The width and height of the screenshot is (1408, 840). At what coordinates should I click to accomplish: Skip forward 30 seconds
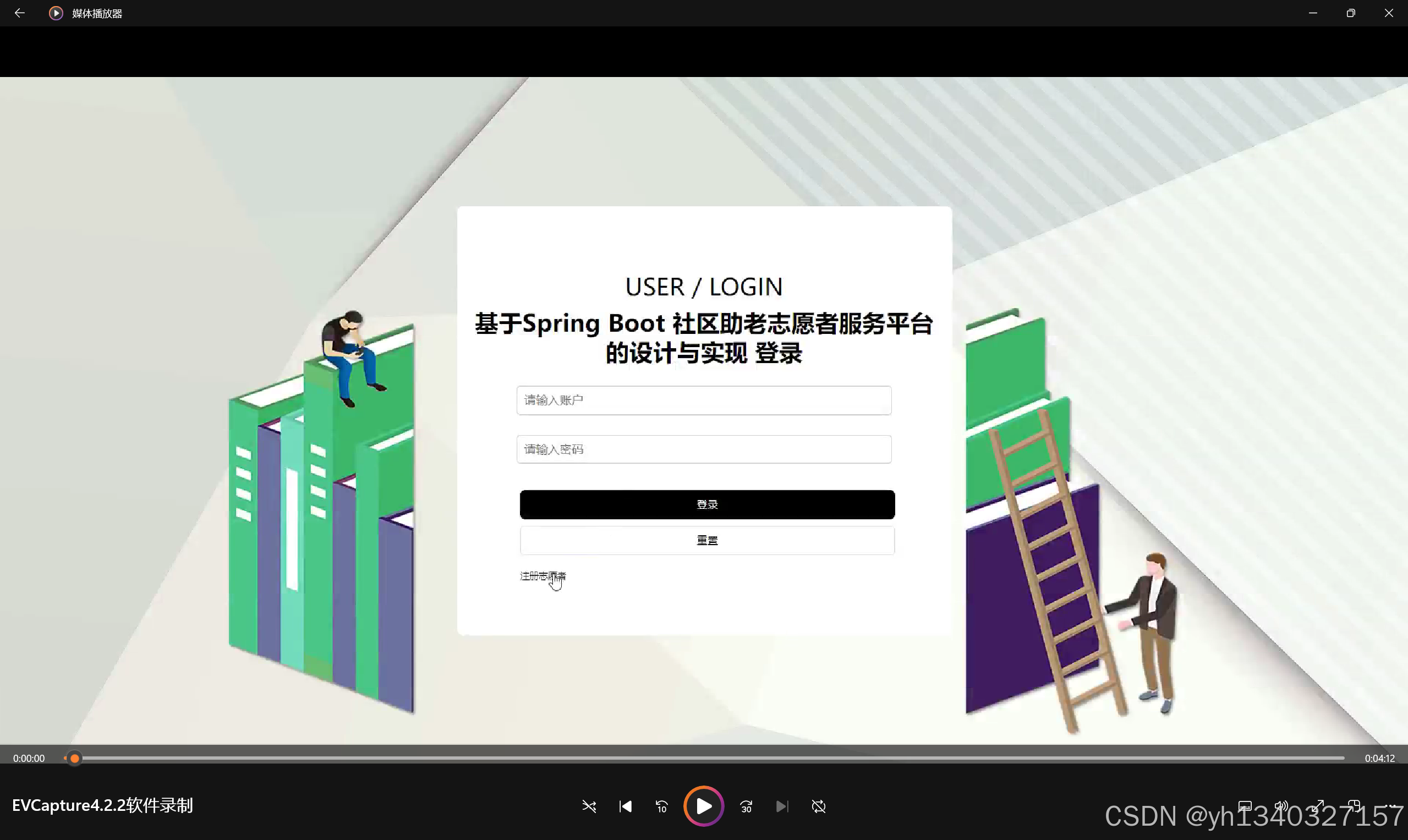(746, 806)
